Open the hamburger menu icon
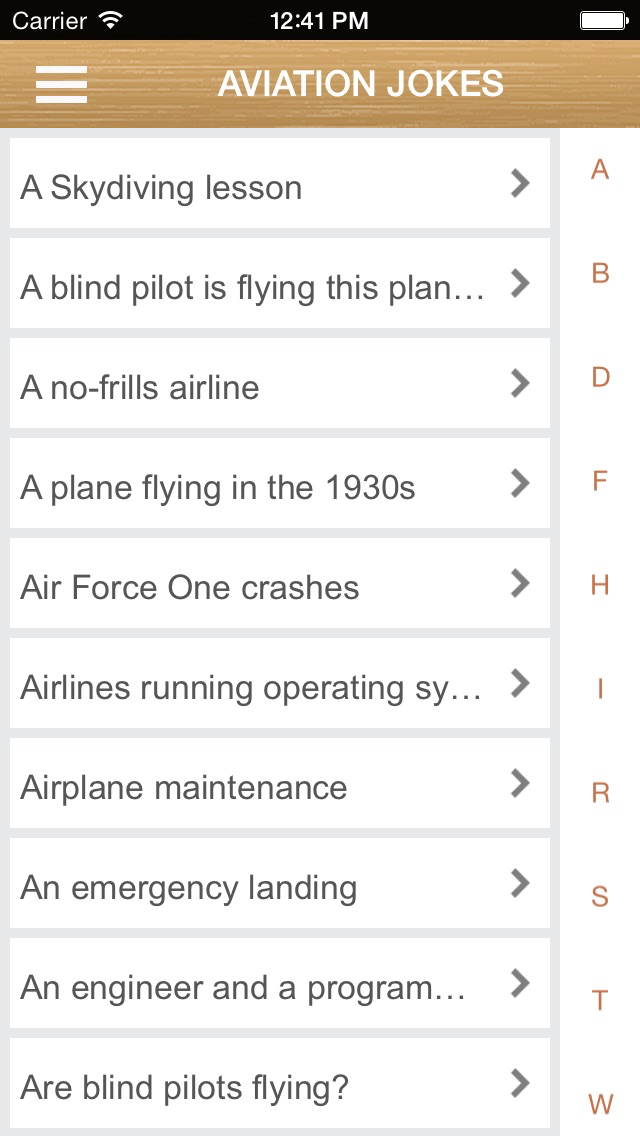 pos(61,84)
